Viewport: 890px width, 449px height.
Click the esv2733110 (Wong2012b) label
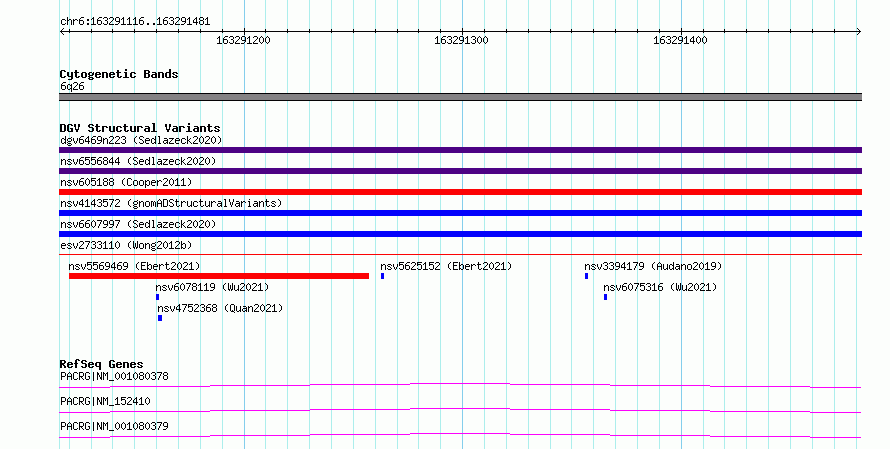pyautogui.click(x=126, y=245)
